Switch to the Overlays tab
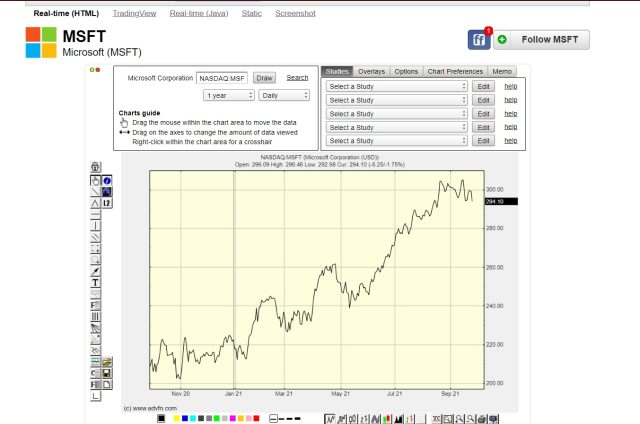The width and height of the screenshot is (640, 424). [371, 71]
